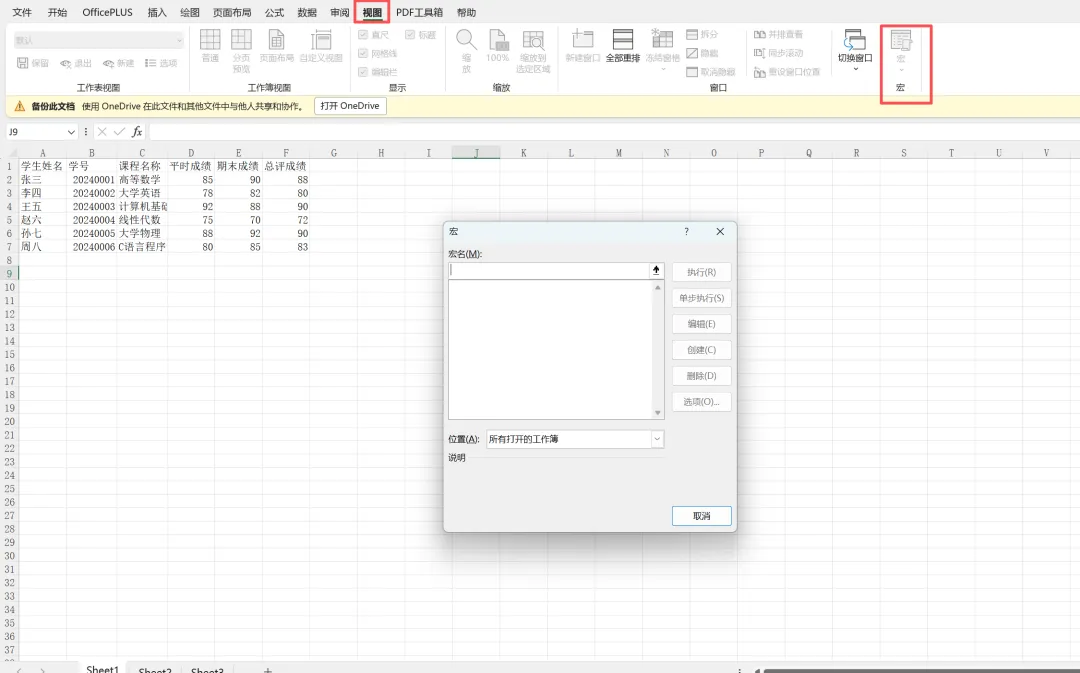
Task: Open the PDF工具箱 tab
Action: pyautogui.click(x=419, y=12)
